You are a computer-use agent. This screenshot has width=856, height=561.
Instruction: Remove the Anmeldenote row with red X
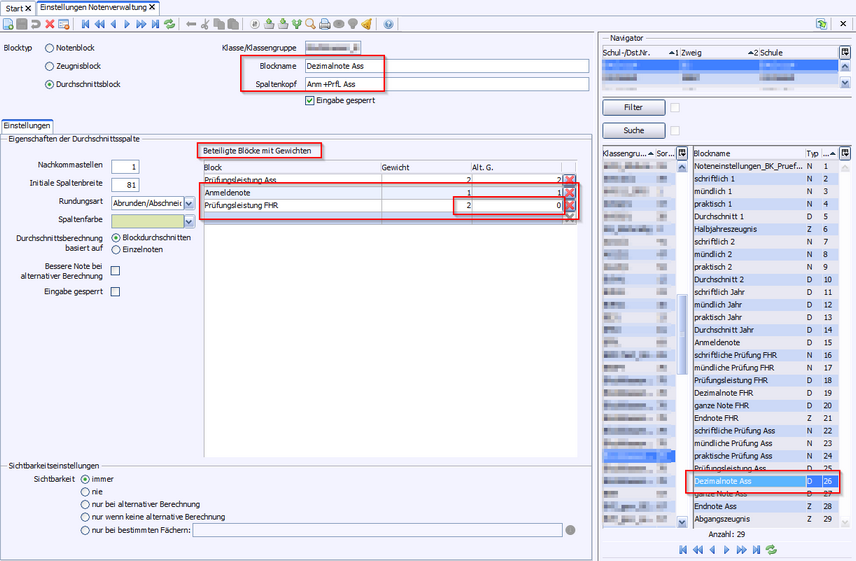(x=569, y=191)
